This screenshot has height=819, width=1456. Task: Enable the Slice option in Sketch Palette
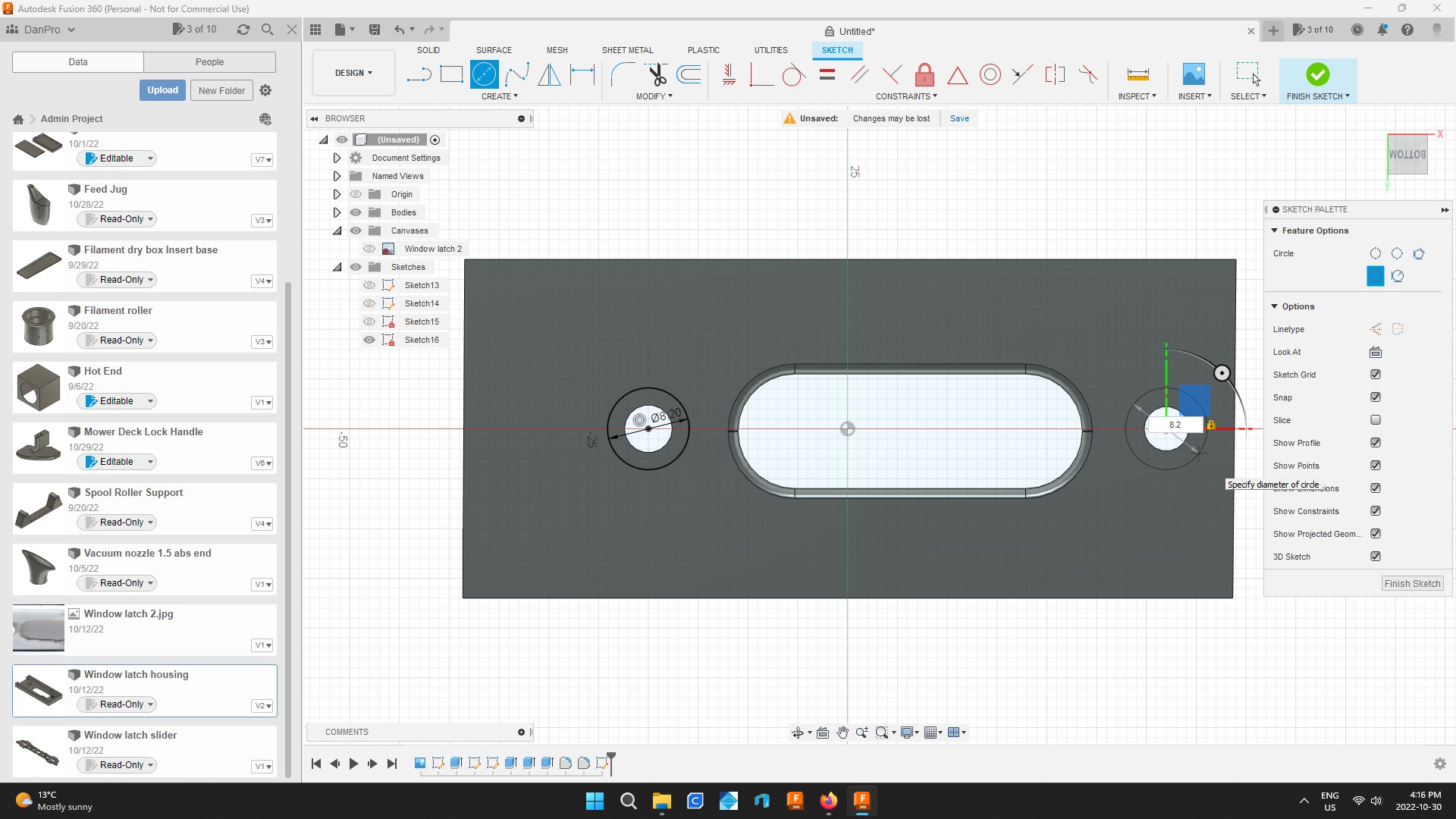coord(1376,420)
